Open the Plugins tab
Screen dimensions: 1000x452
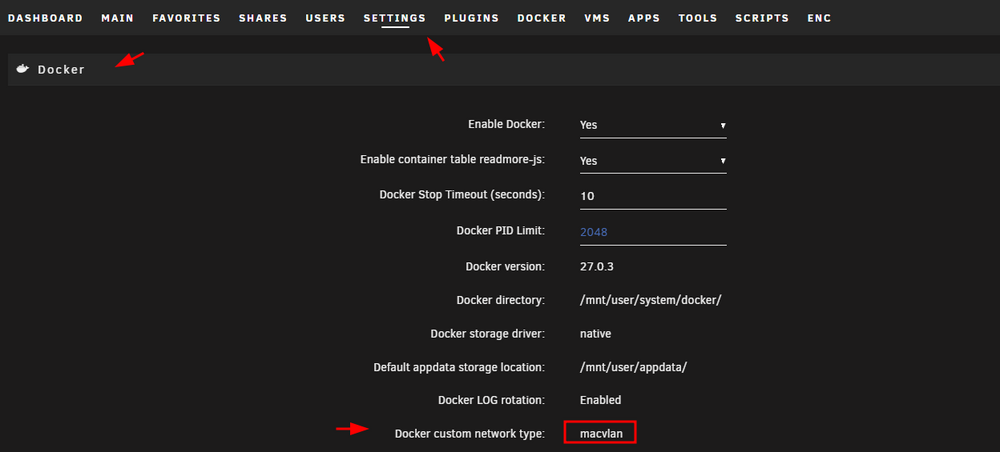point(471,18)
